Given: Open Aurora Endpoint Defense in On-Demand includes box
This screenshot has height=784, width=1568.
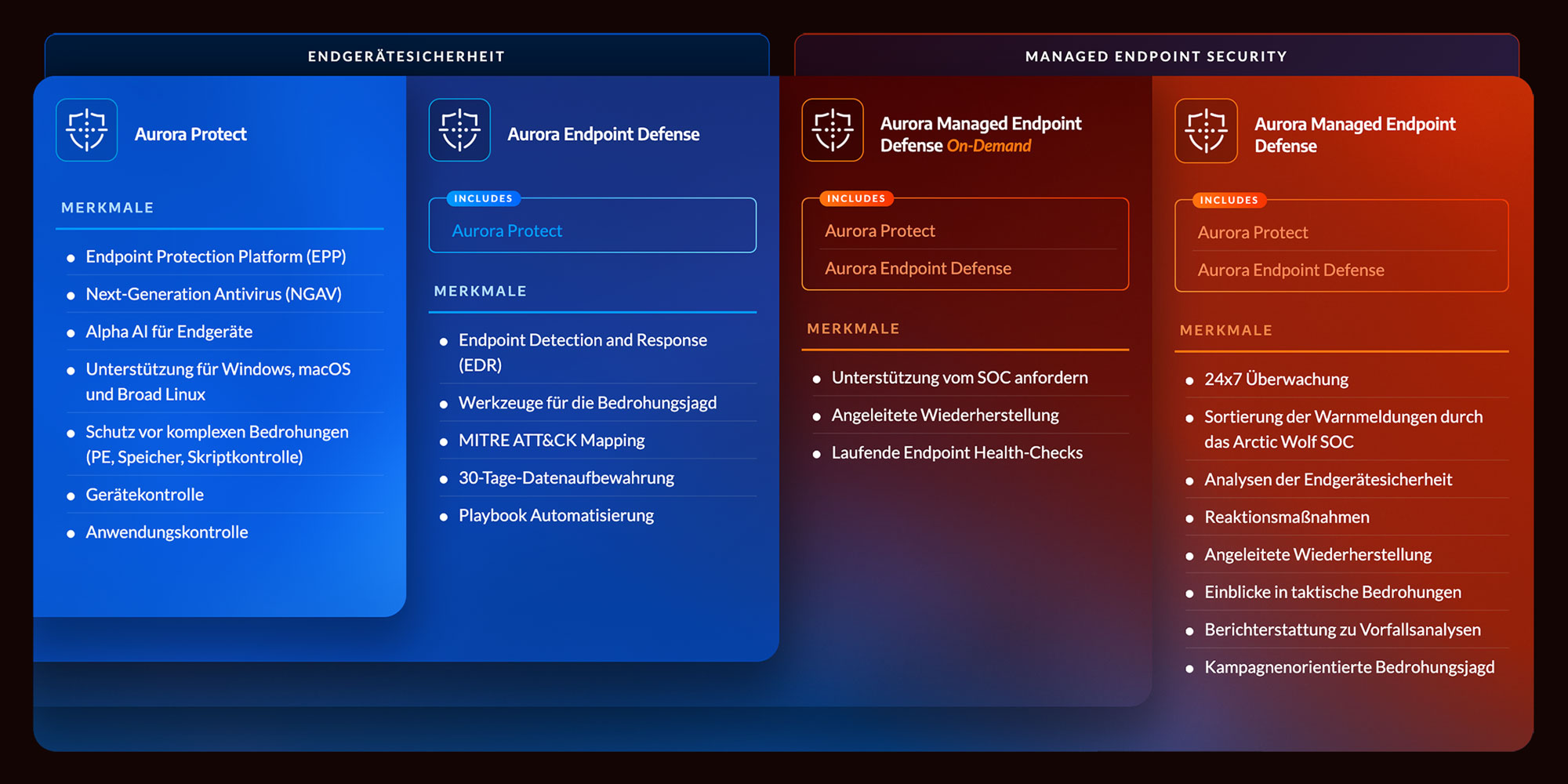Looking at the screenshot, I should coord(917,268).
